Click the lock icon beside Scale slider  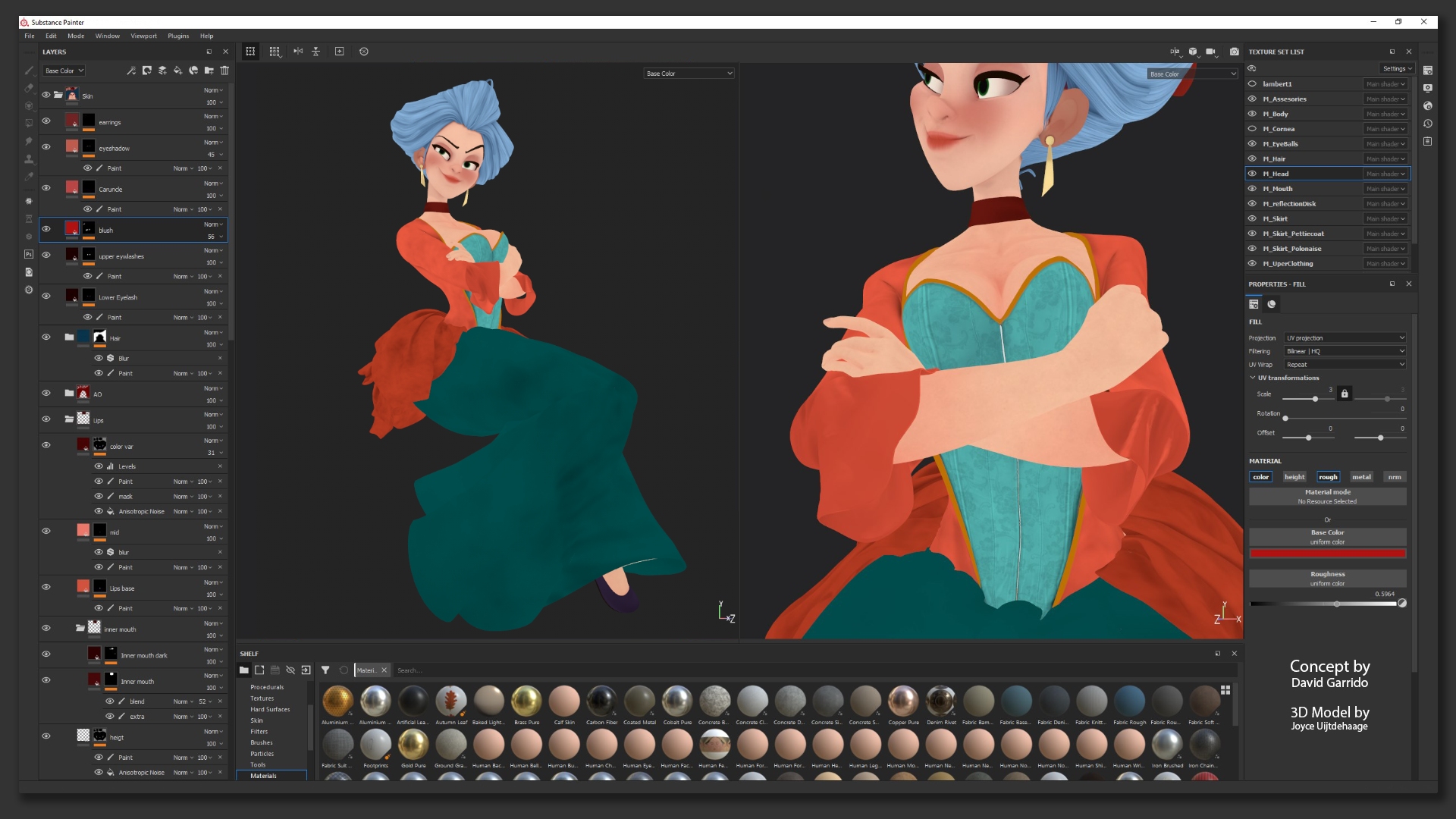1345,394
